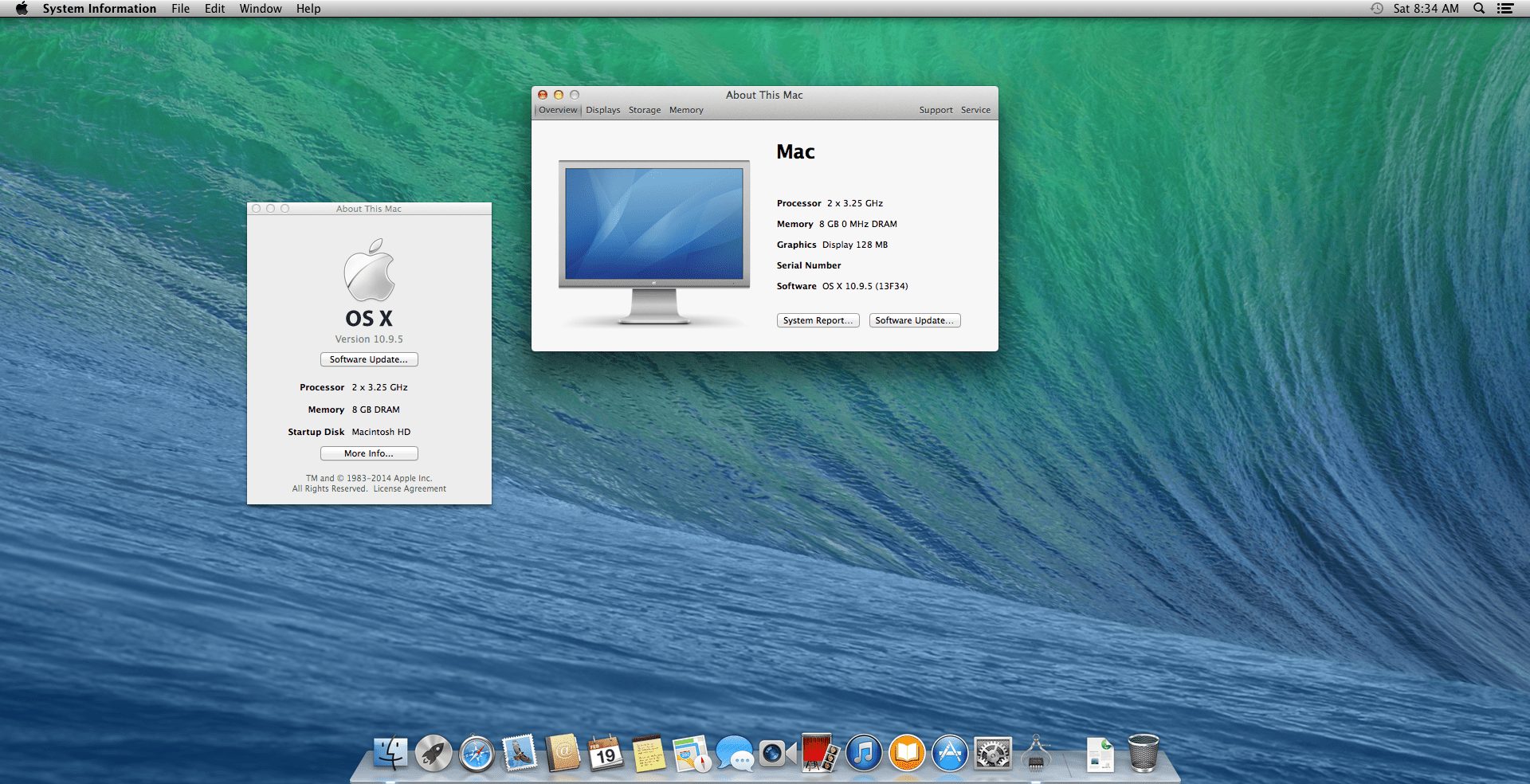The height and width of the screenshot is (784, 1530).
Task: Open System Information application menu
Action: [x=100, y=9]
